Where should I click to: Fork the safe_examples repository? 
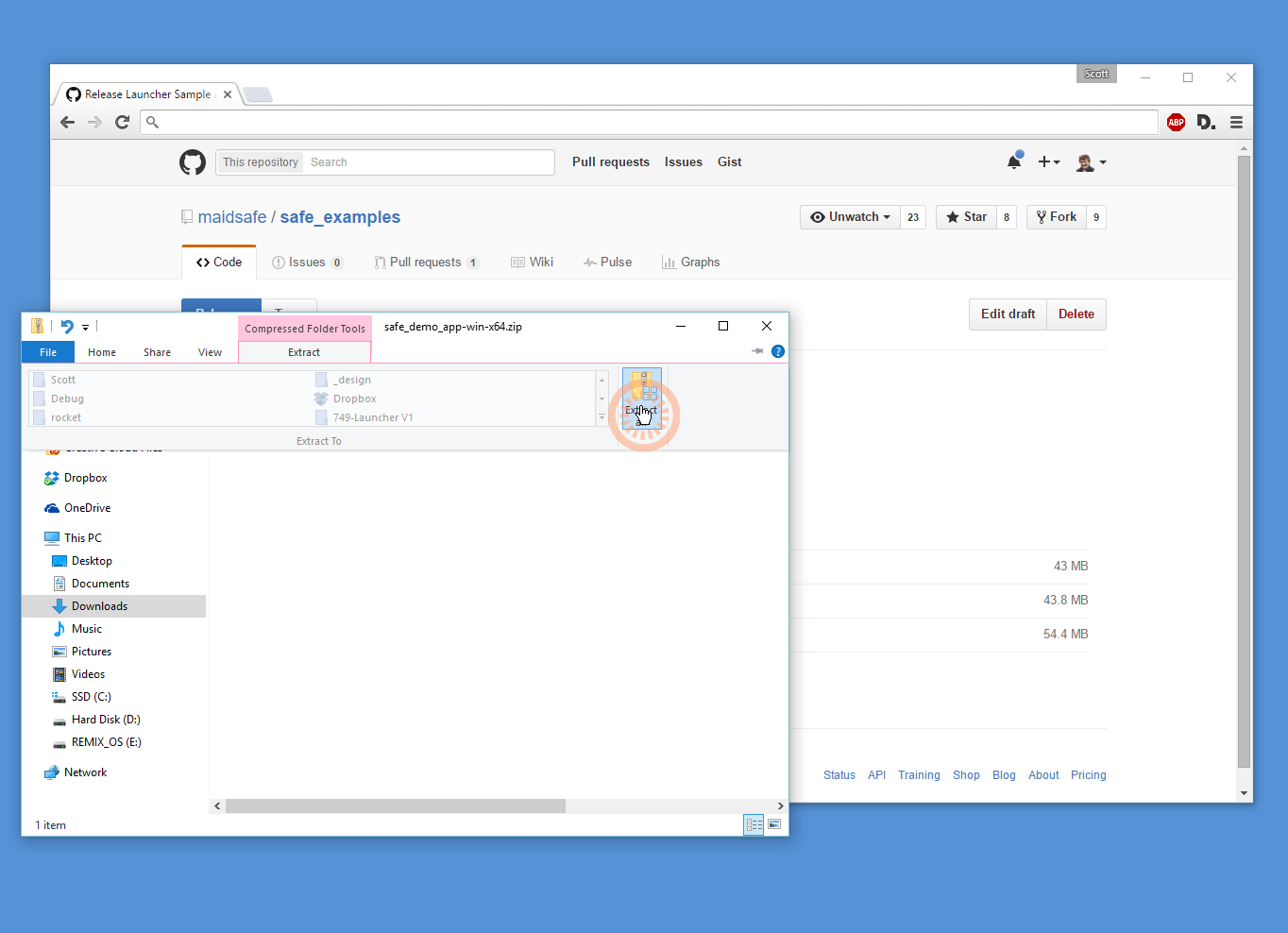coord(1057,217)
